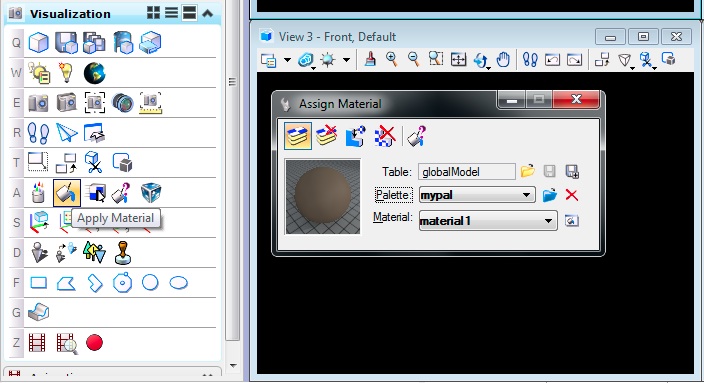This screenshot has height=383, width=704.
Task: Select the dashed rectangle view size icon in row T
Action: click(x=38, y=162)
